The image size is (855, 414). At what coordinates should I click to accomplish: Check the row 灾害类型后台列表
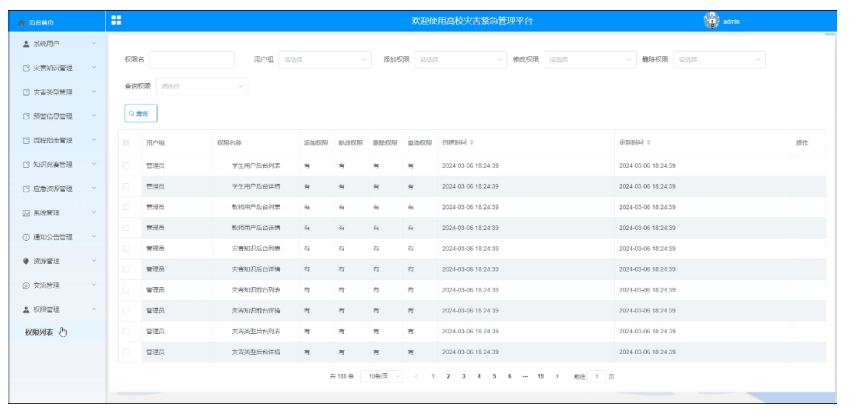[126, 331]
